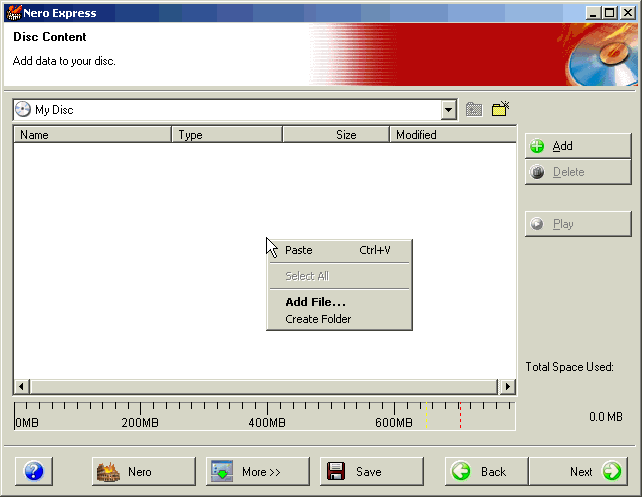The height and width of the screenshot is (497, 642).
Task: Proceed with the Next button
Action: click(x=578, y=472)
